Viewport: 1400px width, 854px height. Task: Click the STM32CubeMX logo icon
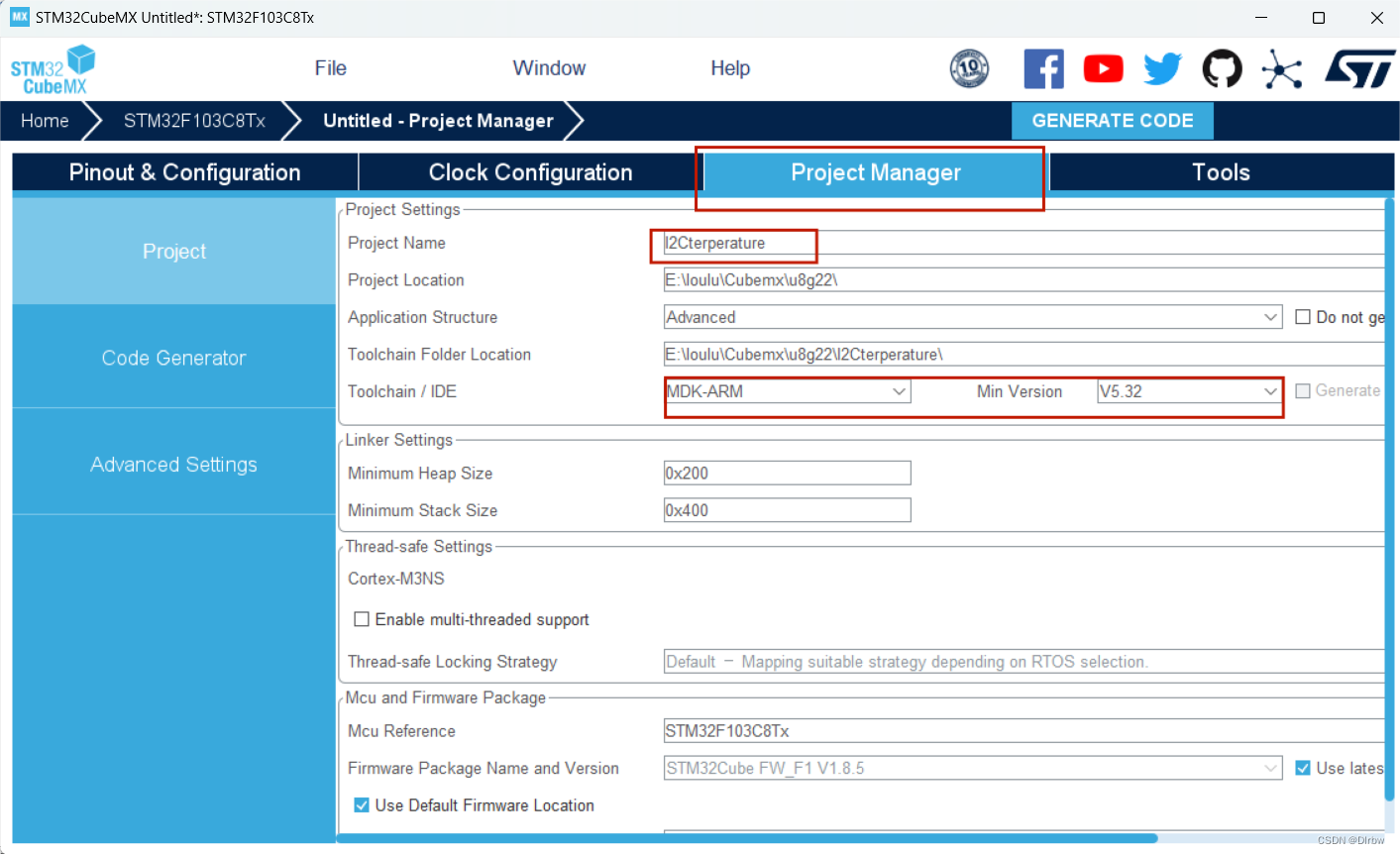53,69
